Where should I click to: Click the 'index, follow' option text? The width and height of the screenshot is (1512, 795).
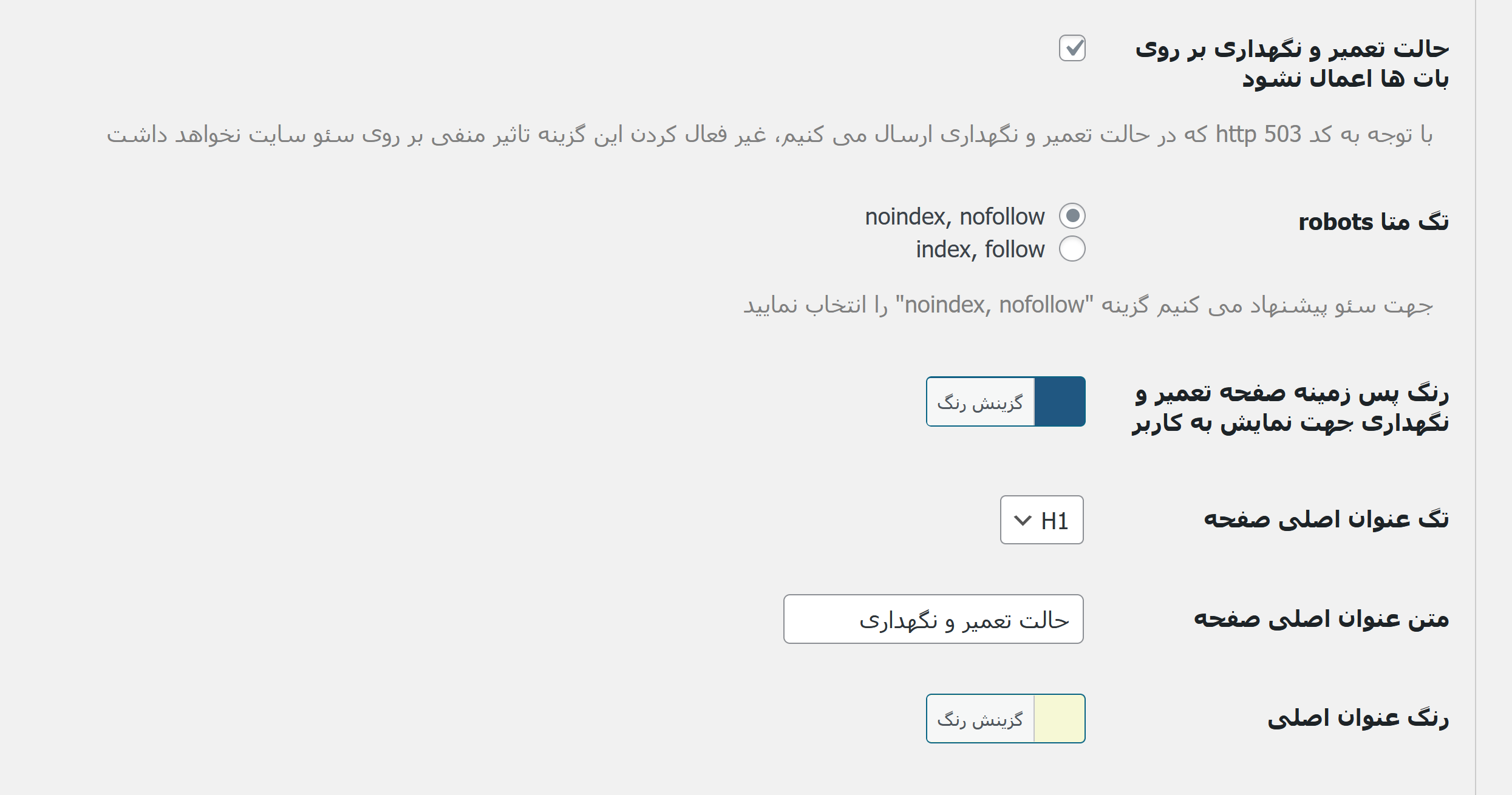click(980, 249)
